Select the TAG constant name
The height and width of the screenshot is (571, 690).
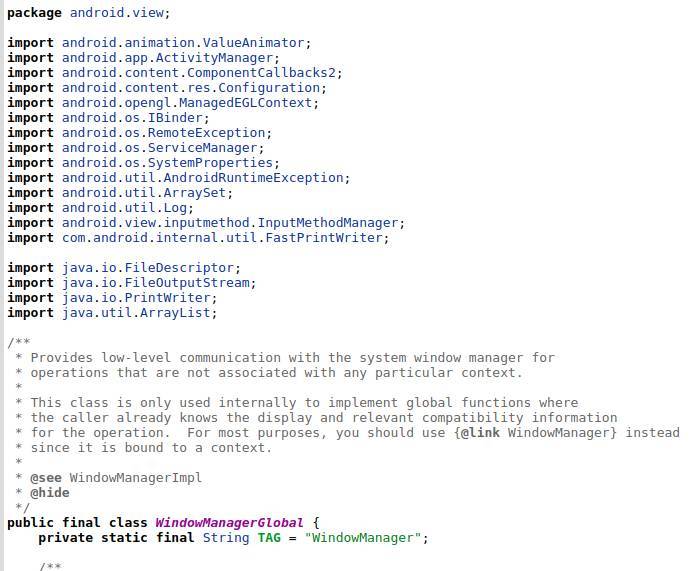(x=269, y=538)
